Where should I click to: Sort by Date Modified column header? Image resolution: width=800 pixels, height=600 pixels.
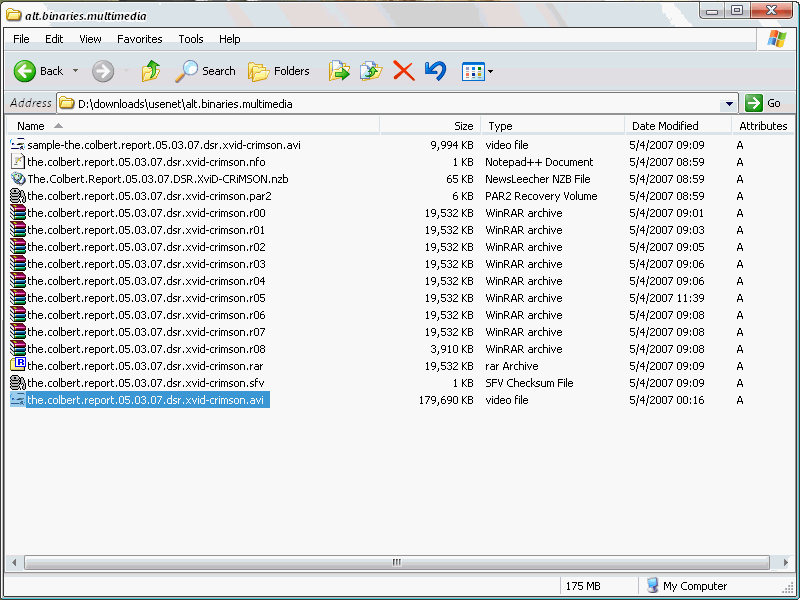click(x=679, y=126)
